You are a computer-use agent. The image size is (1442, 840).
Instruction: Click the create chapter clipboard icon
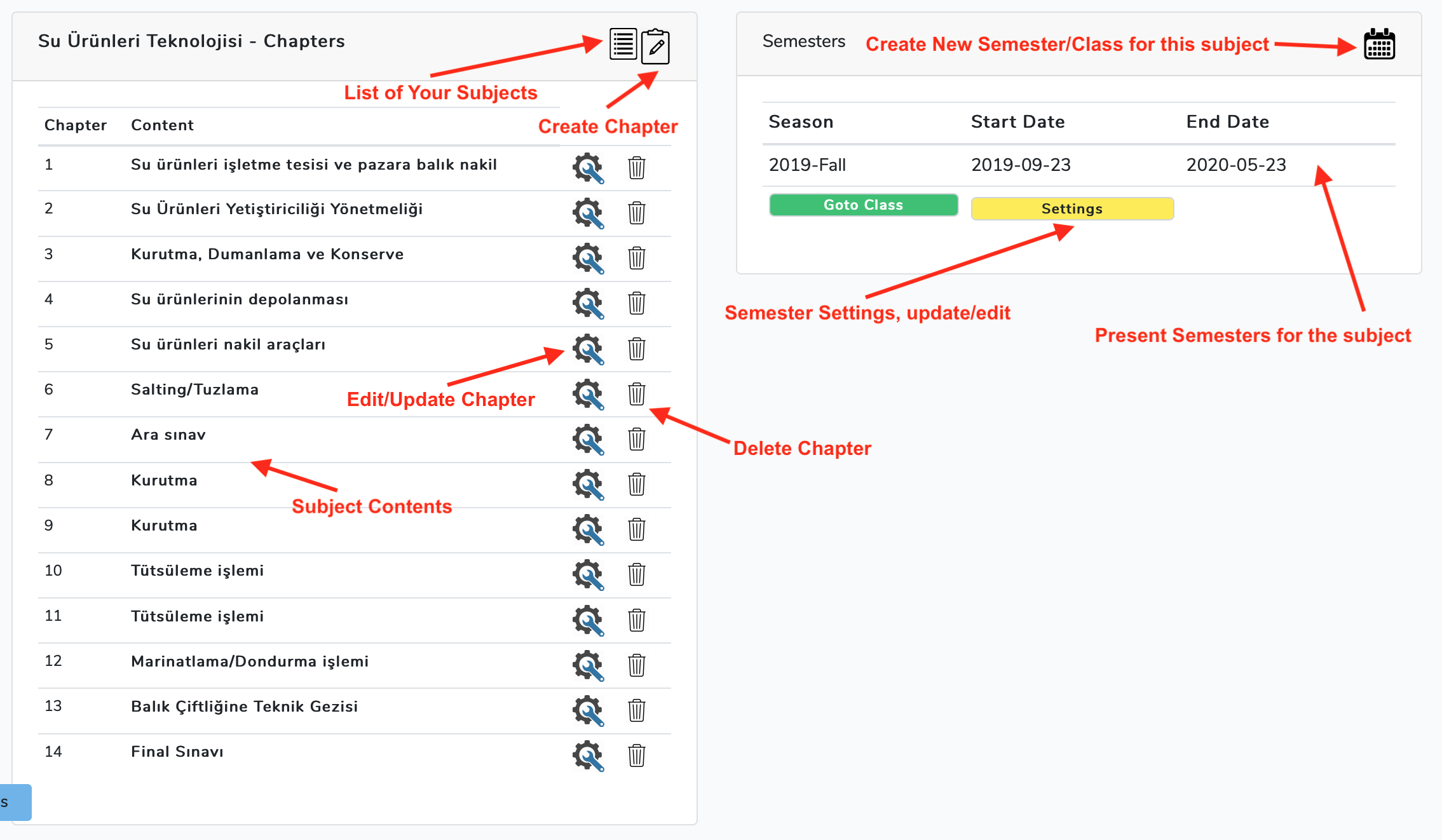(655, 46)
